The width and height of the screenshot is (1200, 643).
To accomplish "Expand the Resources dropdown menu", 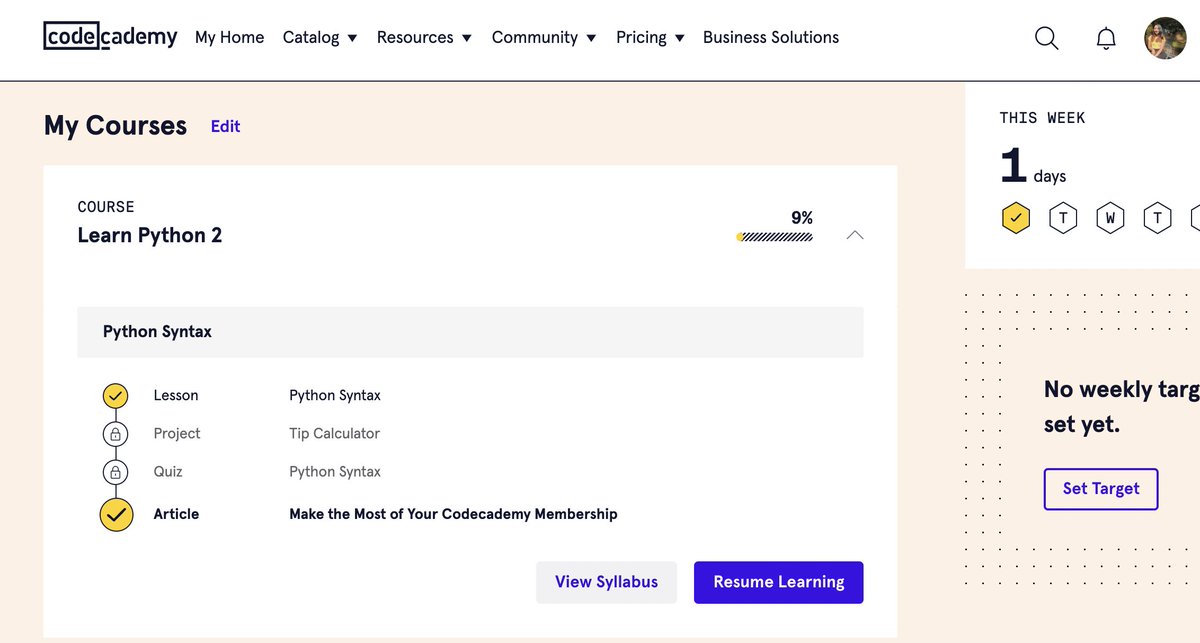I will tap(424, 37).
